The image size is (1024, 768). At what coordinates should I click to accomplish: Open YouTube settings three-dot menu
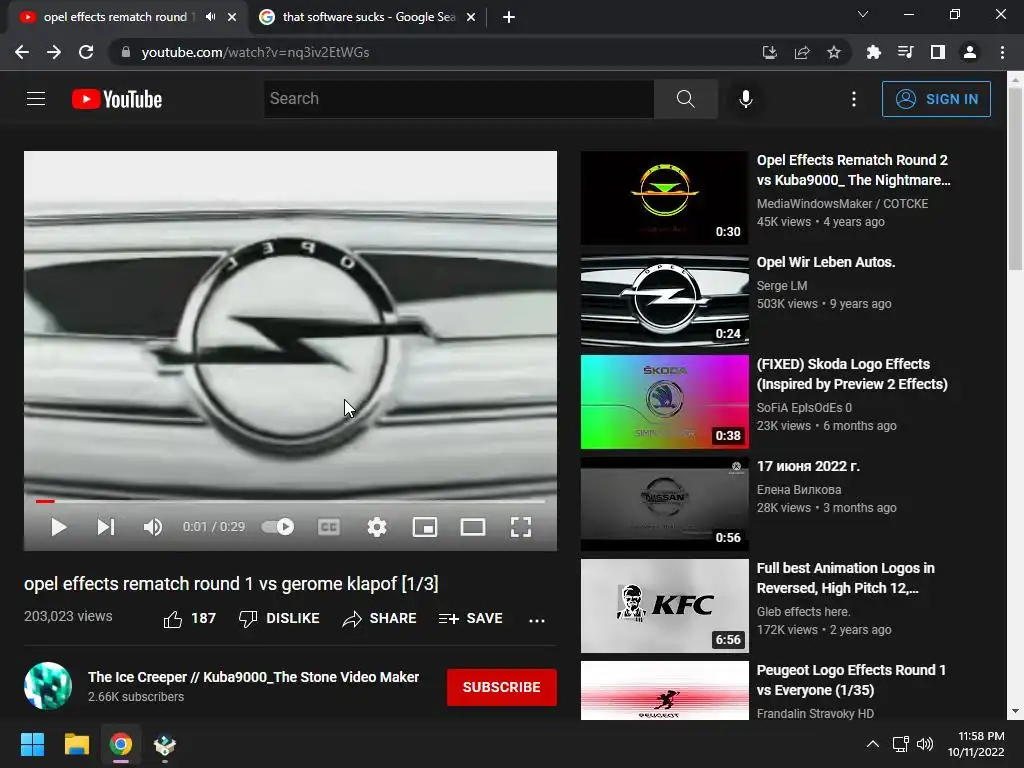coord(854,99)
